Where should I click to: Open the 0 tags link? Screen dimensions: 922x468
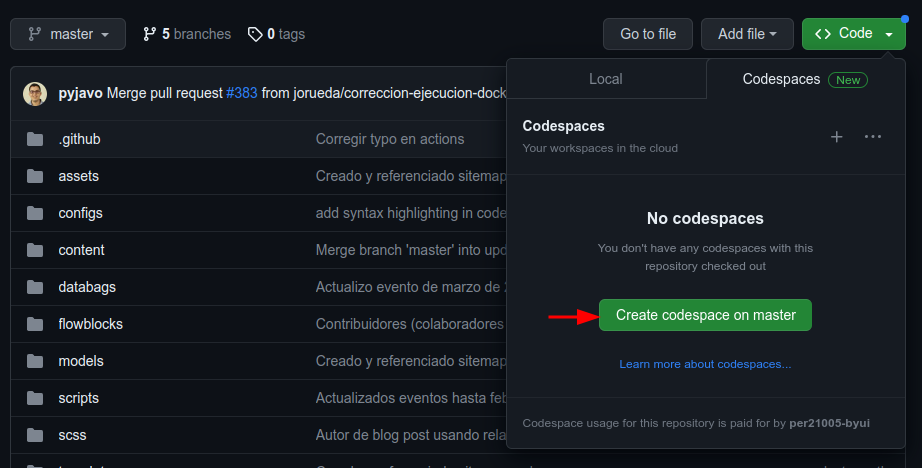276,34
